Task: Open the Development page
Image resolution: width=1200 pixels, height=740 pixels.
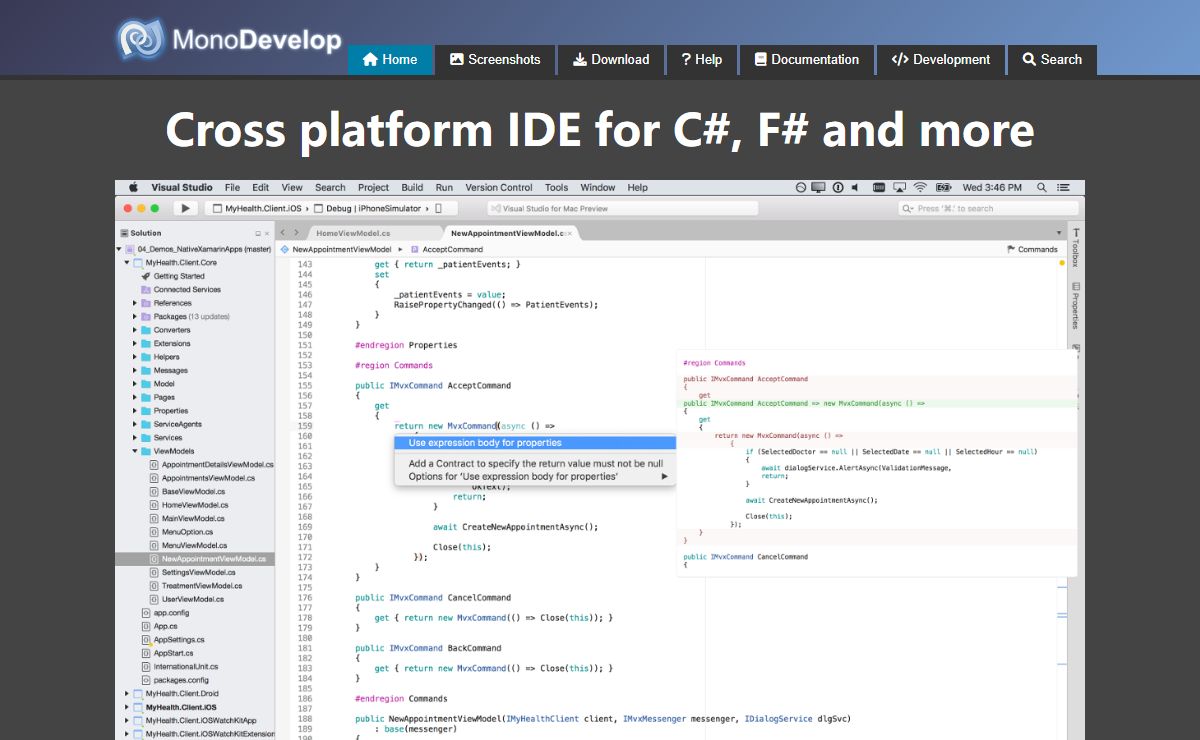Action: 940,59
